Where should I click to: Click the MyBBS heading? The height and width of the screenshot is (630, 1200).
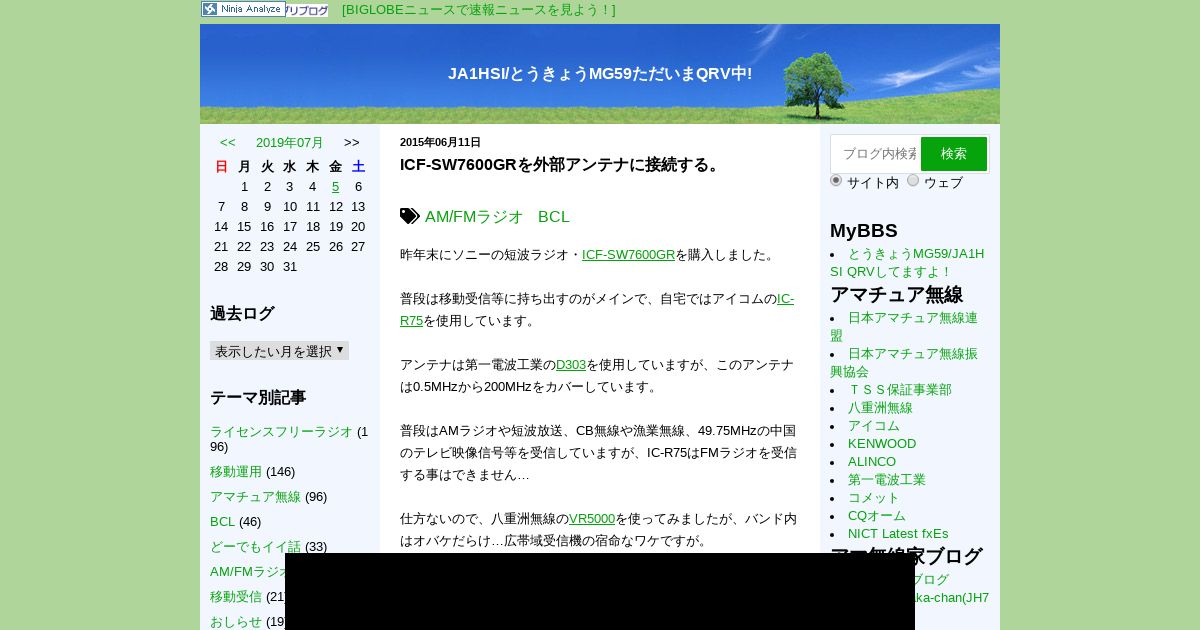pyautogui.click(x=864, y=230)
